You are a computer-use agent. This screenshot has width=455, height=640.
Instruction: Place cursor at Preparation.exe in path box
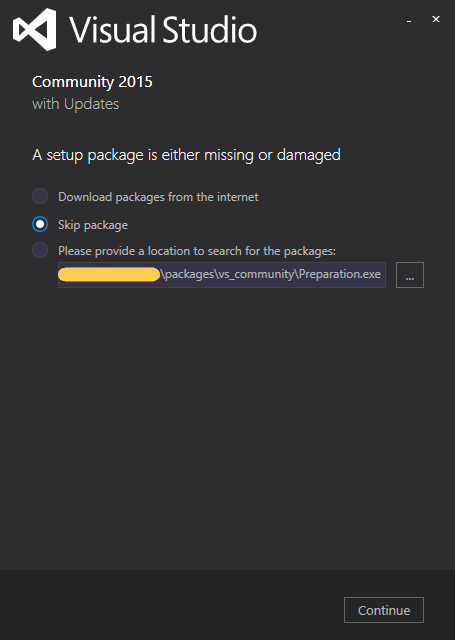(340, 274)
